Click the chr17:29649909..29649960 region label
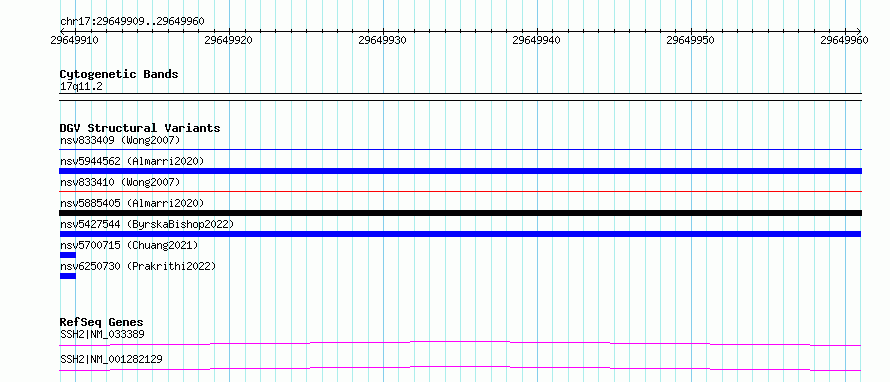Image resolution: width=890 pixels, height=382 pixels. (x=132, y=22)
